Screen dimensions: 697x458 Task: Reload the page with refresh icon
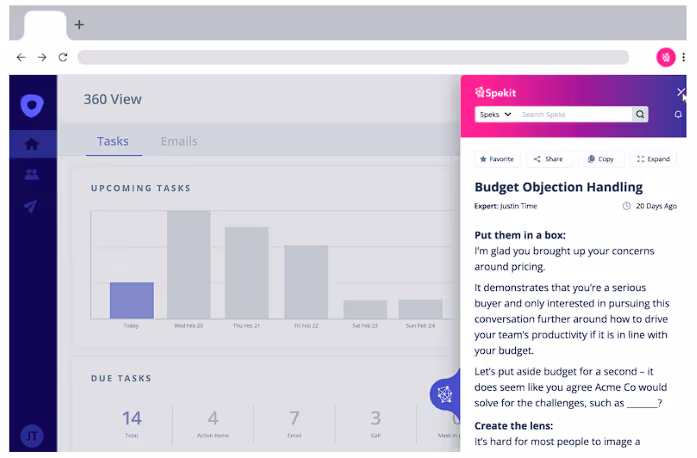pos(63,57)
